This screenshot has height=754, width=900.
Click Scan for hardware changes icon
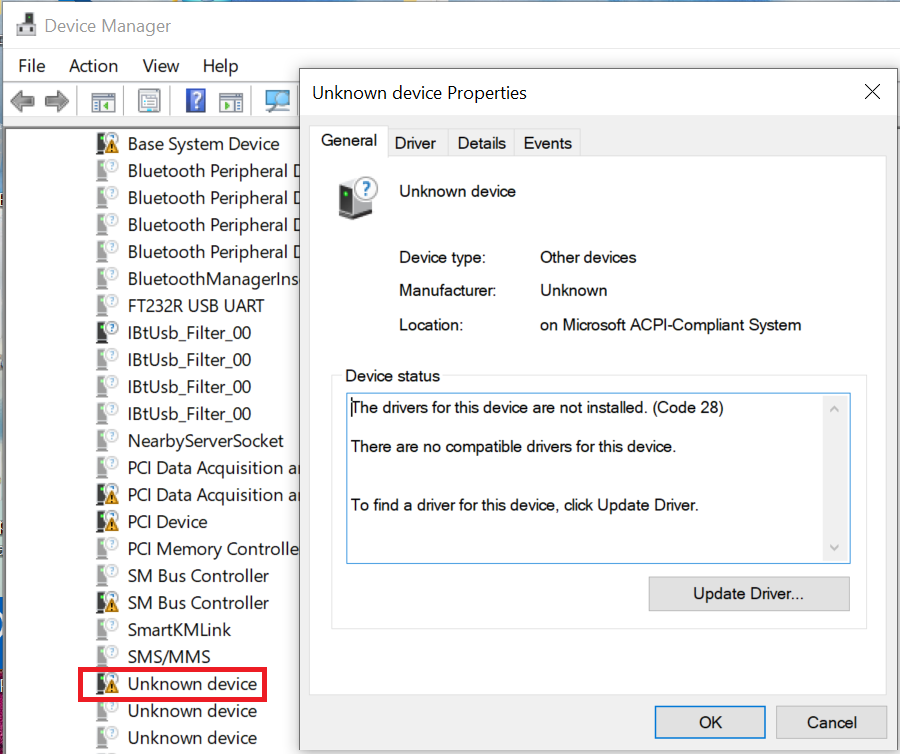coord(278,102)
